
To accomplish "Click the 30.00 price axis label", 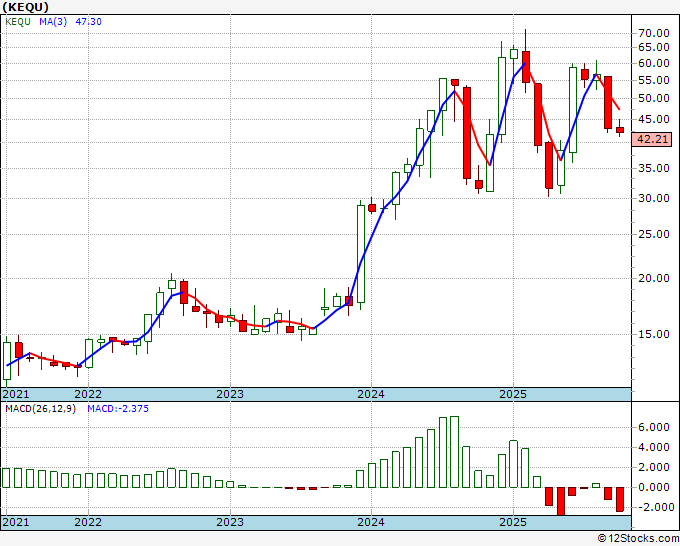I will pos(653,198).
